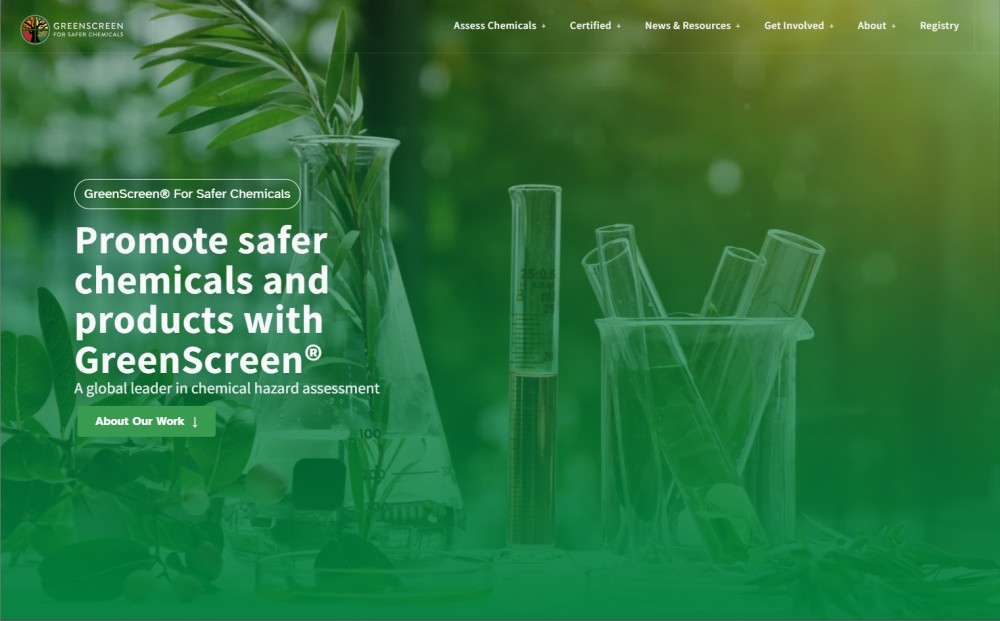Go to the Registry page
The height and width of the screenshot is (621, 1000).
pos(939,26)
